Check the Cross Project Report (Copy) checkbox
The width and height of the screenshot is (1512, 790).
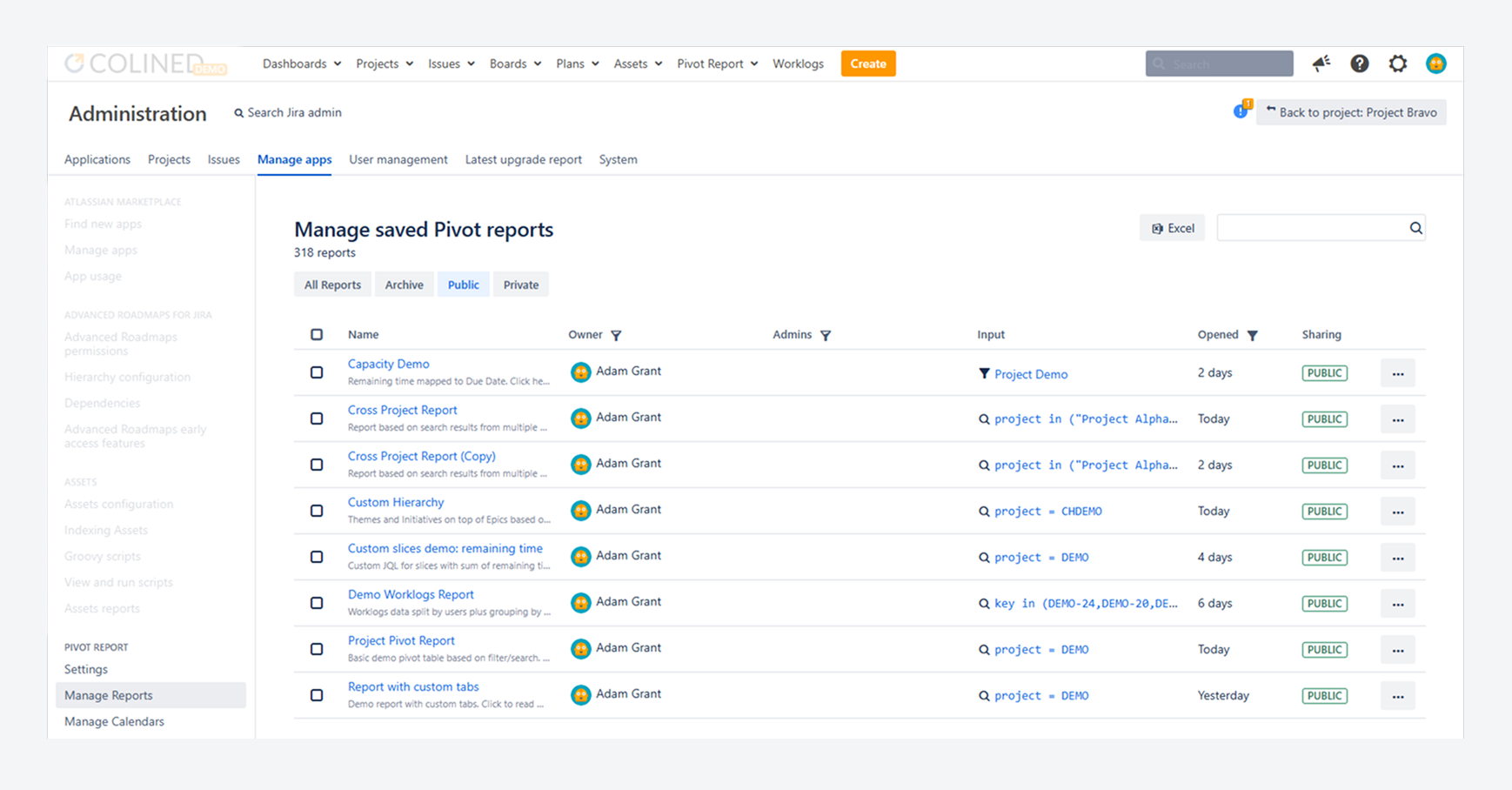317,465
